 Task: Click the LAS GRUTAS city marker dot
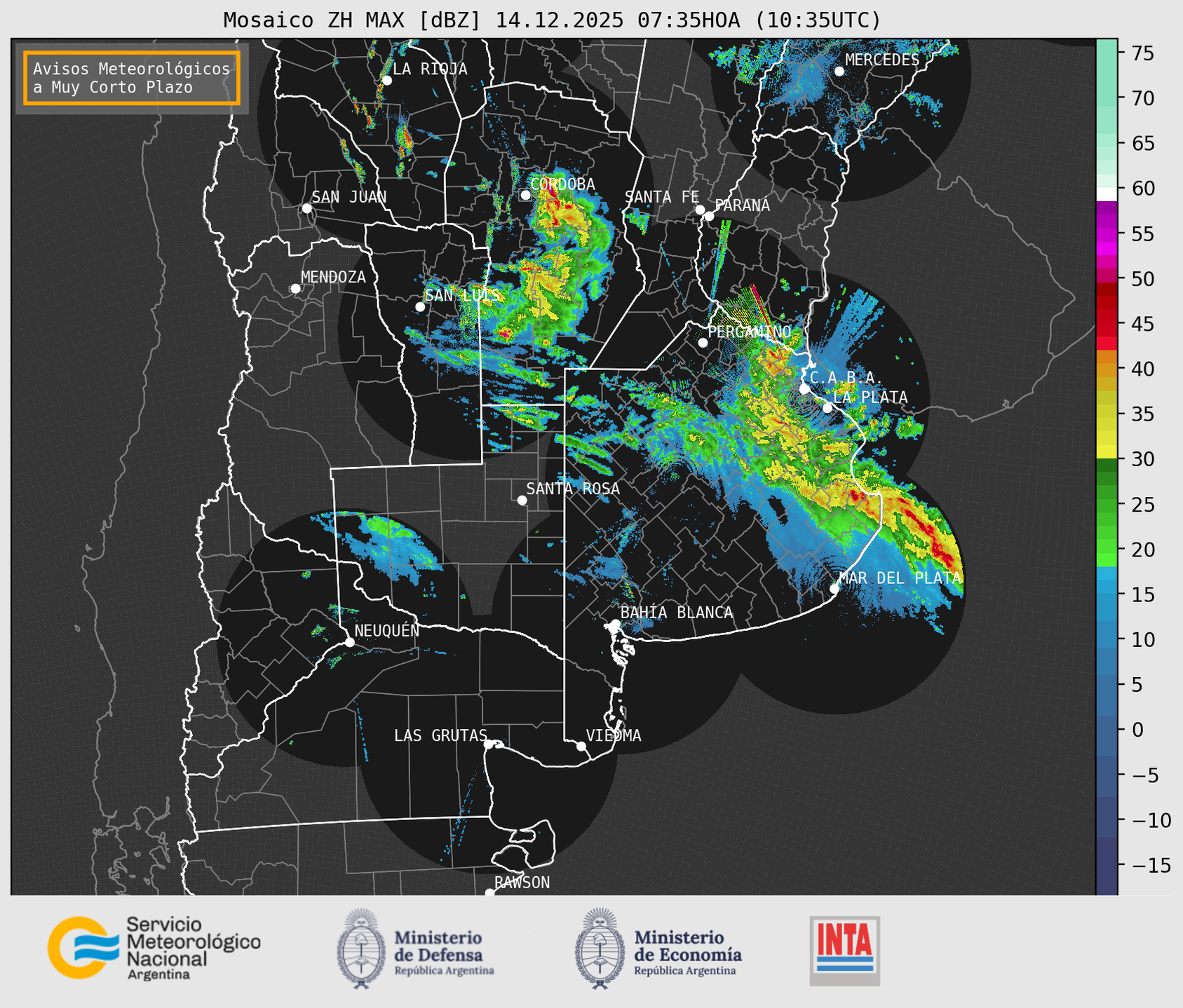pos(489,744)
